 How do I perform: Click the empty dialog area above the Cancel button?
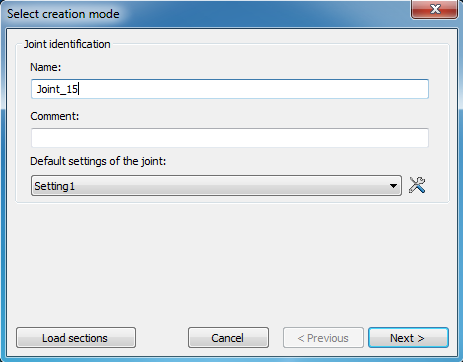coord(228,267)
